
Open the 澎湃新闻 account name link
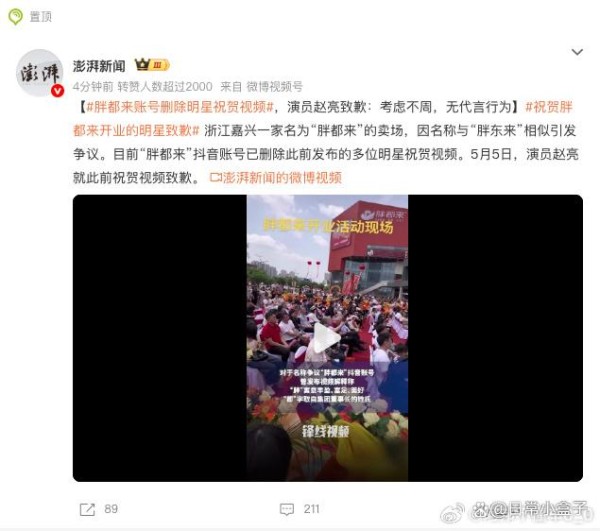coord(99,66)
